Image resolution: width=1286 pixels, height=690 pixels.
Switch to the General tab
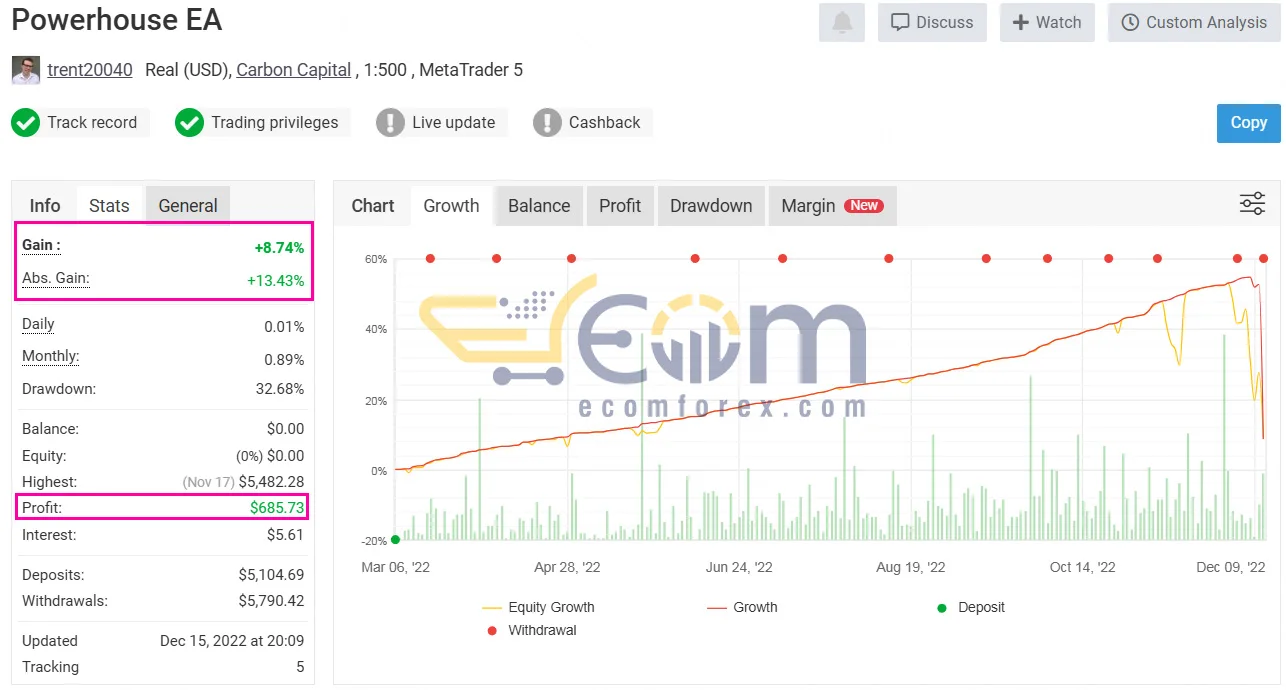[x=188, y=205]
